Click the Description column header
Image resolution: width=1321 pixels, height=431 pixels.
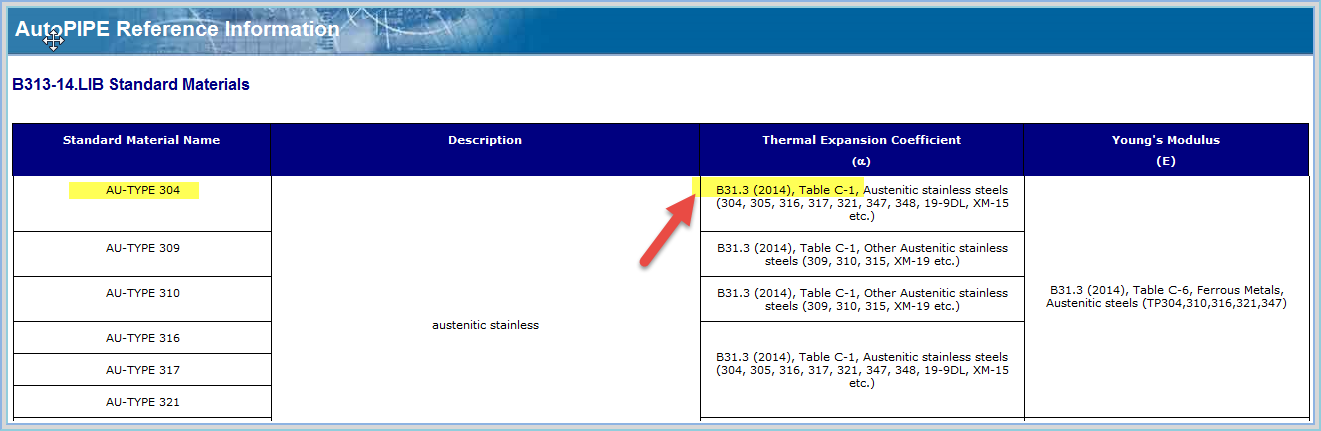click(485, 149)
